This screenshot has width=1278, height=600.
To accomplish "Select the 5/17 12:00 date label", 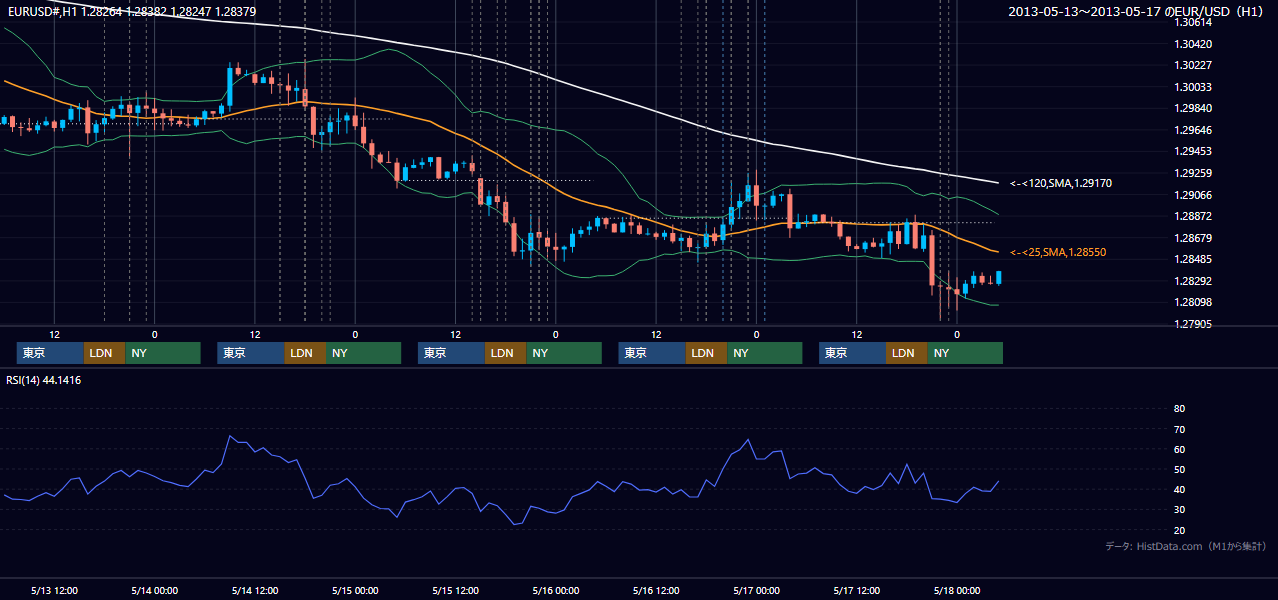I will click(857, 590).
